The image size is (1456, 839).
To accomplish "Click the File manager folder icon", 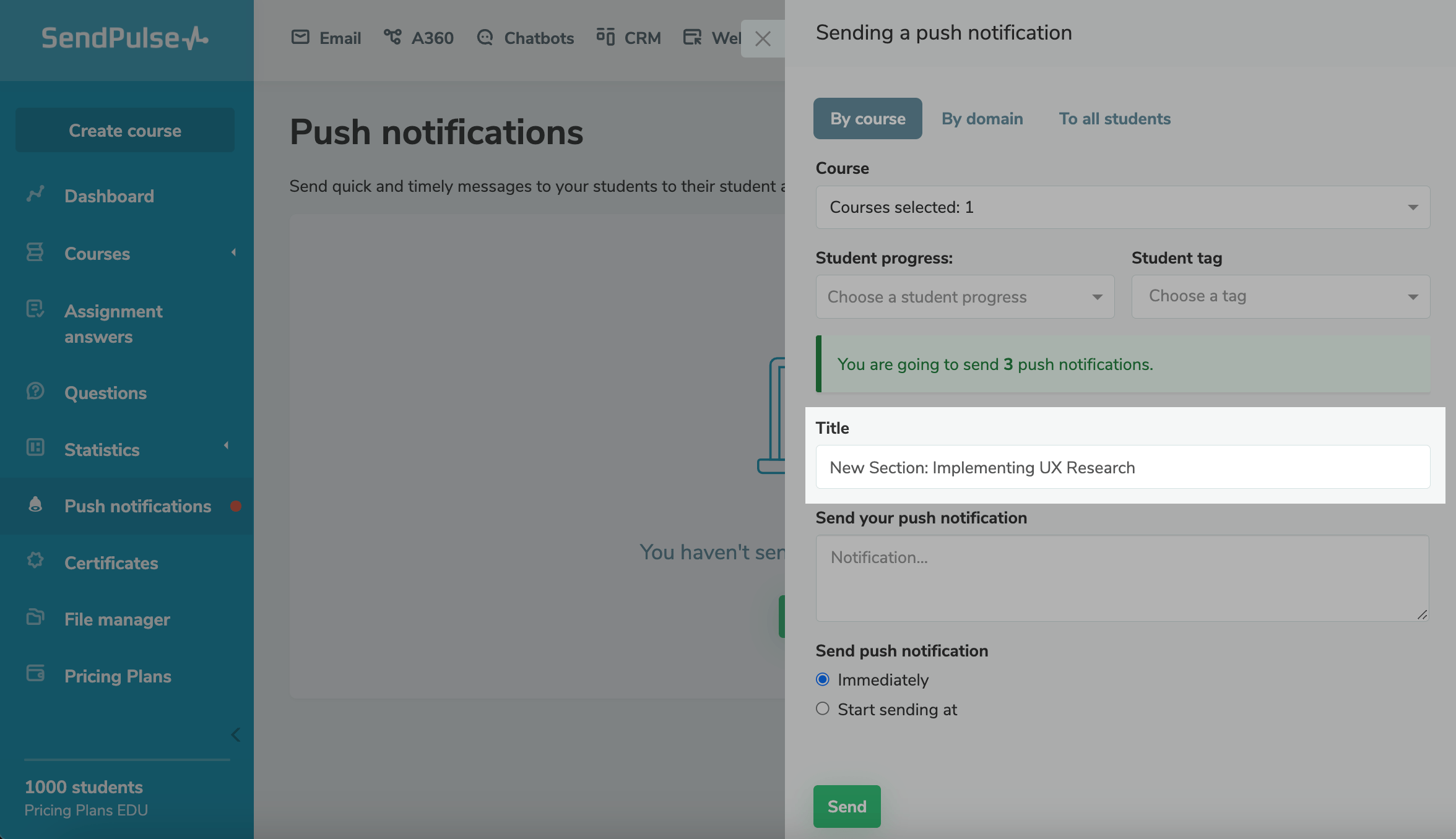I will (x=35, y=617).
